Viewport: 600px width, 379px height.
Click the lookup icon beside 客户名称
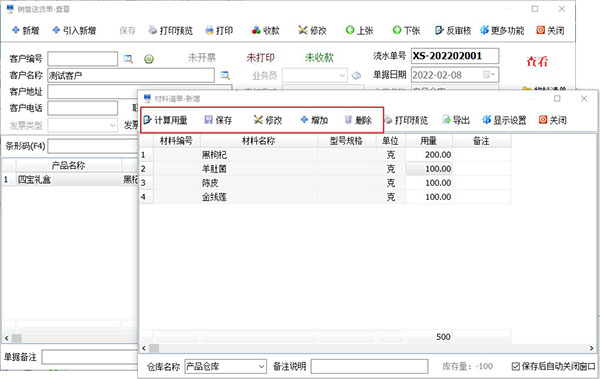[225, 75]
